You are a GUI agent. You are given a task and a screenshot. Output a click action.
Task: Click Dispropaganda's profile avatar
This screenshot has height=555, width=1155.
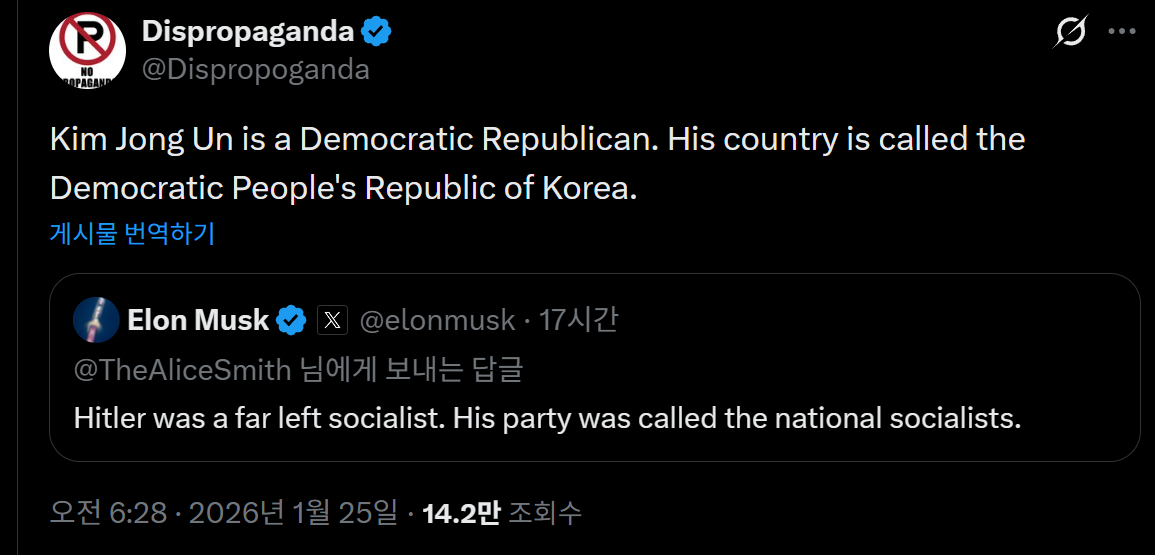pos(87,50)
